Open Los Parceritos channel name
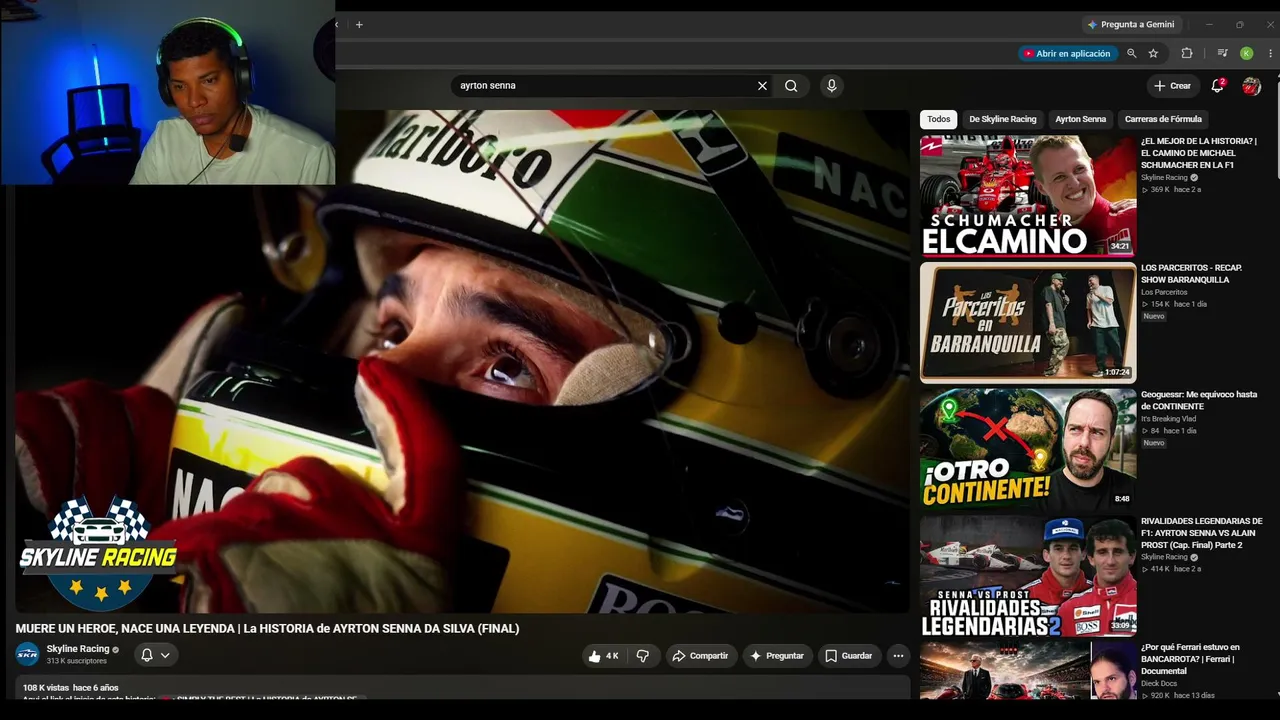This screenshot has height=720, width=1280. [x=1164, y=292]
